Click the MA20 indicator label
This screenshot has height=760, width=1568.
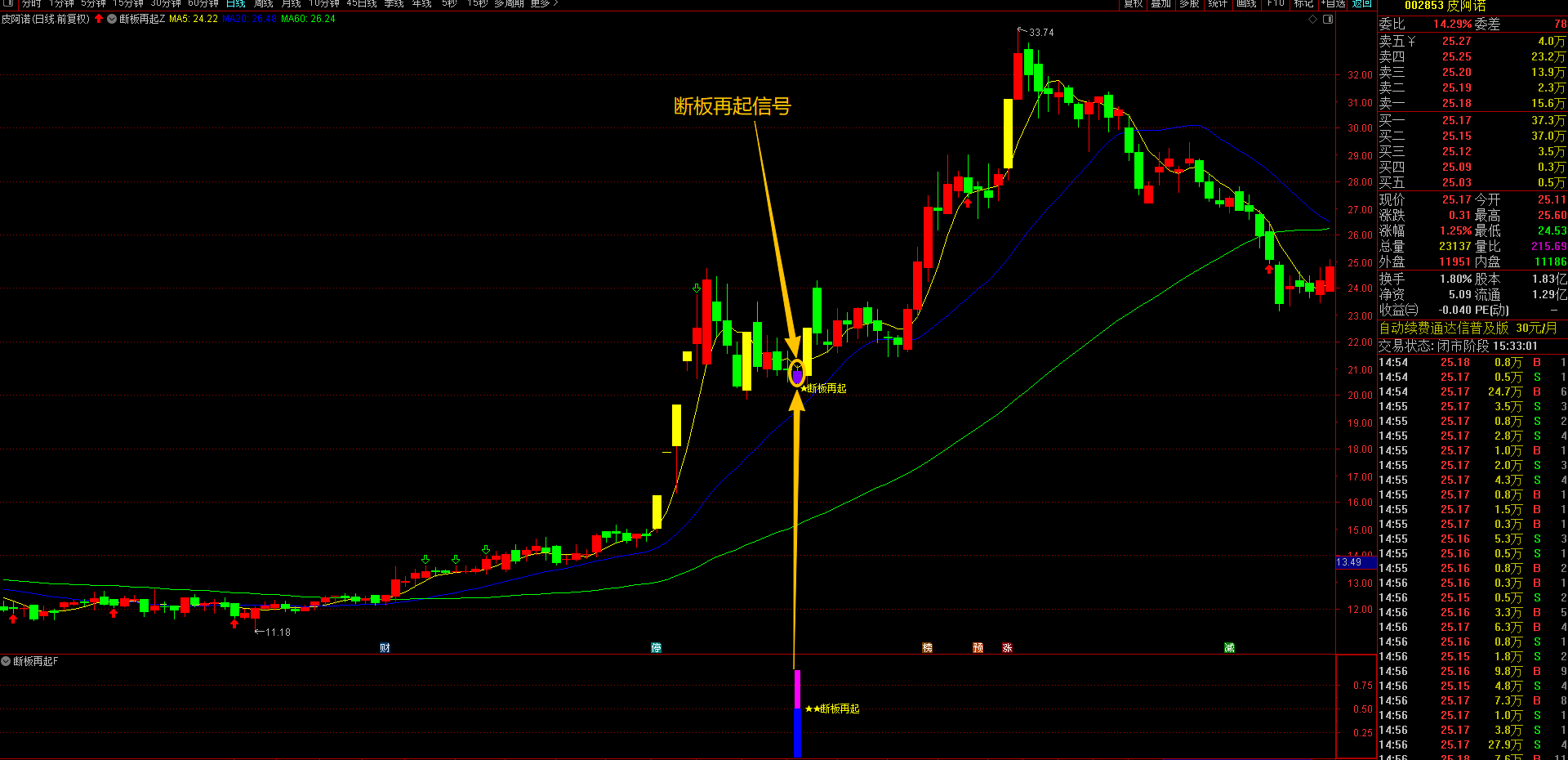pyautogui.click(x=249, y=18)
